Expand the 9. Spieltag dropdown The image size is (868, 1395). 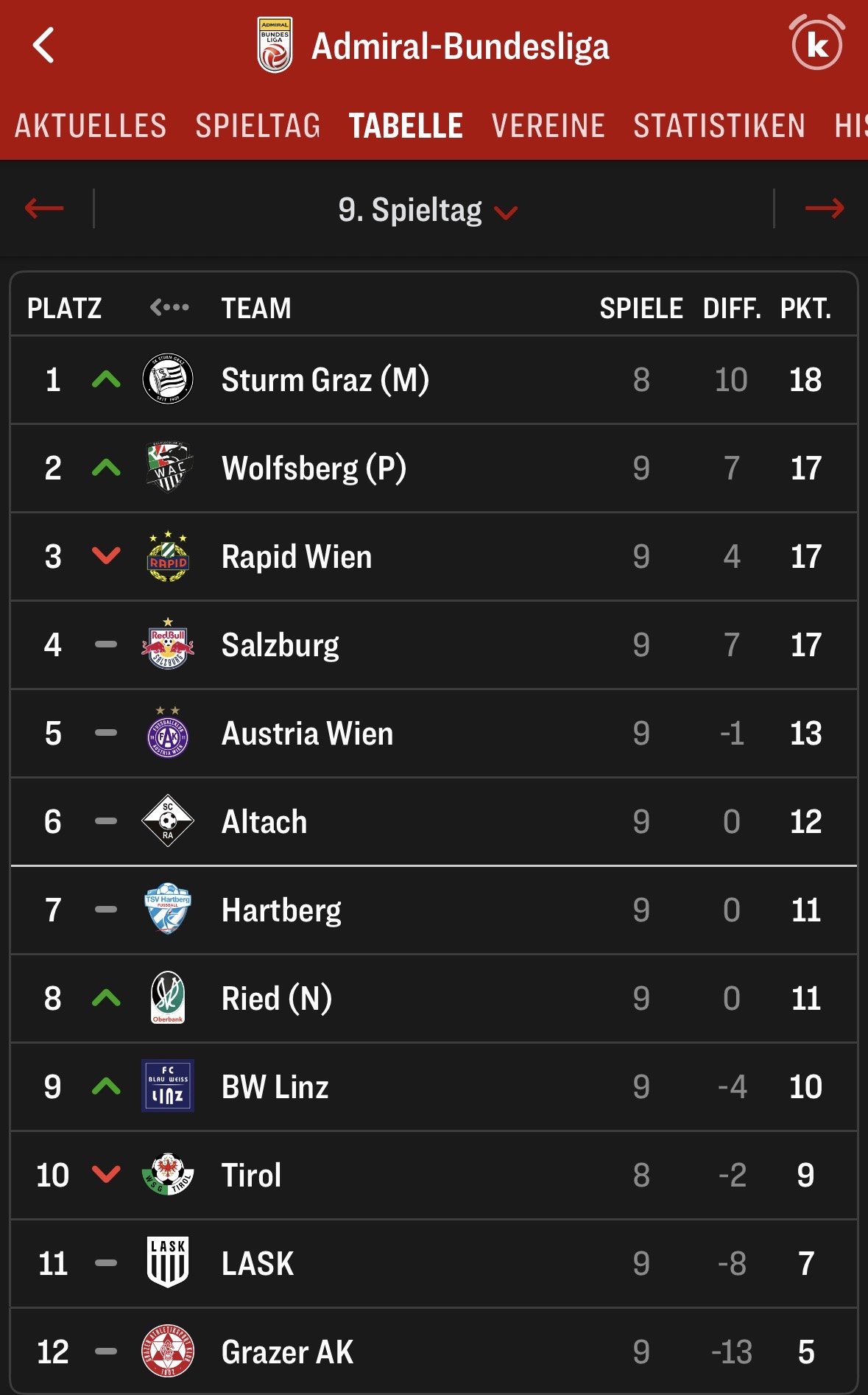[x=428, y=211]
